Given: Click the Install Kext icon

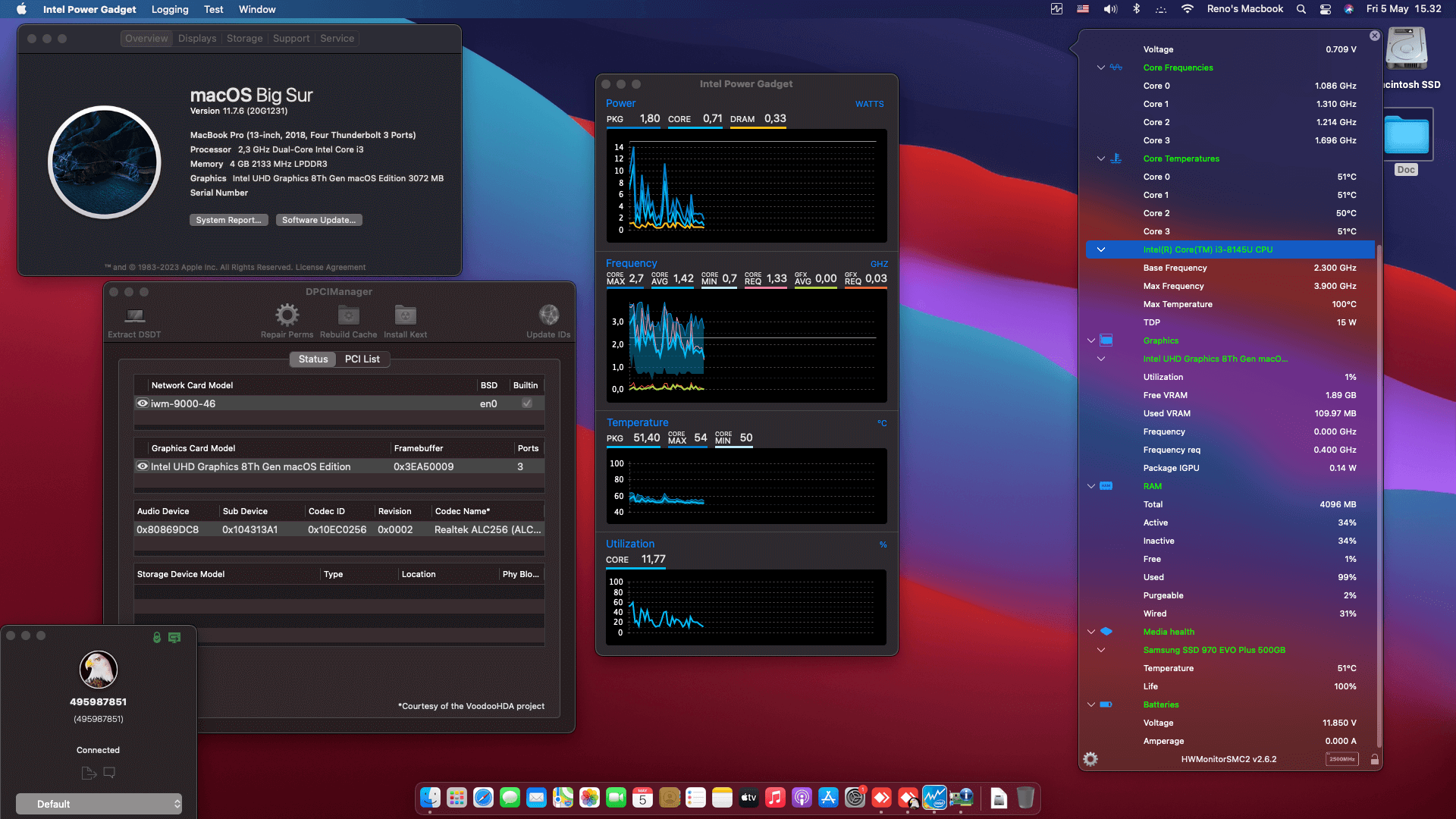Looking at the screenshot, I should click(x=404, y=316).
